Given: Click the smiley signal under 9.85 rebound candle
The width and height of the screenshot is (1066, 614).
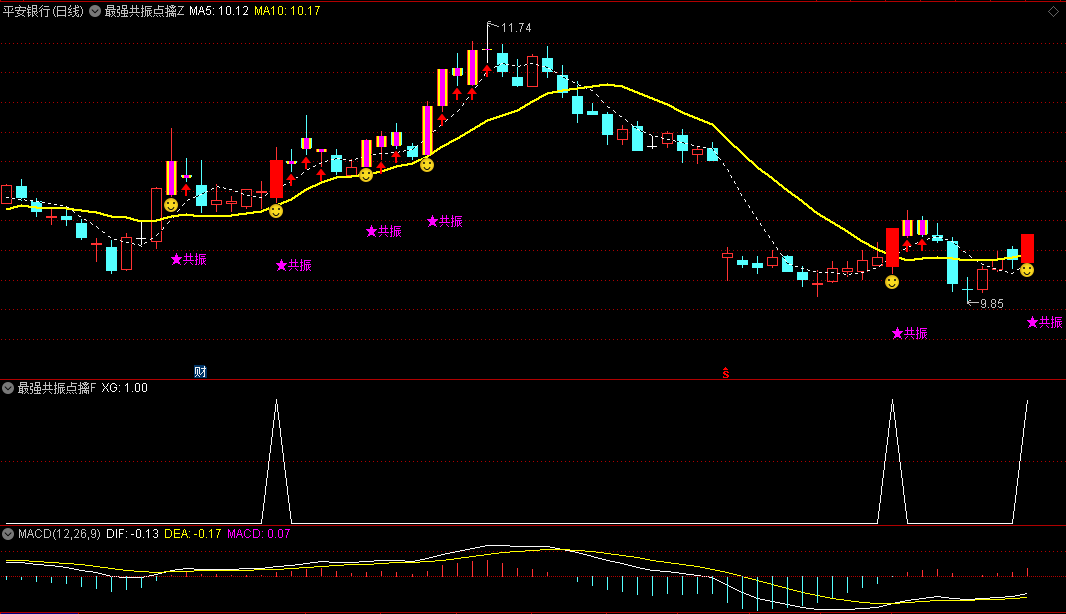Looking at the screenshot, I should point(892,282).
